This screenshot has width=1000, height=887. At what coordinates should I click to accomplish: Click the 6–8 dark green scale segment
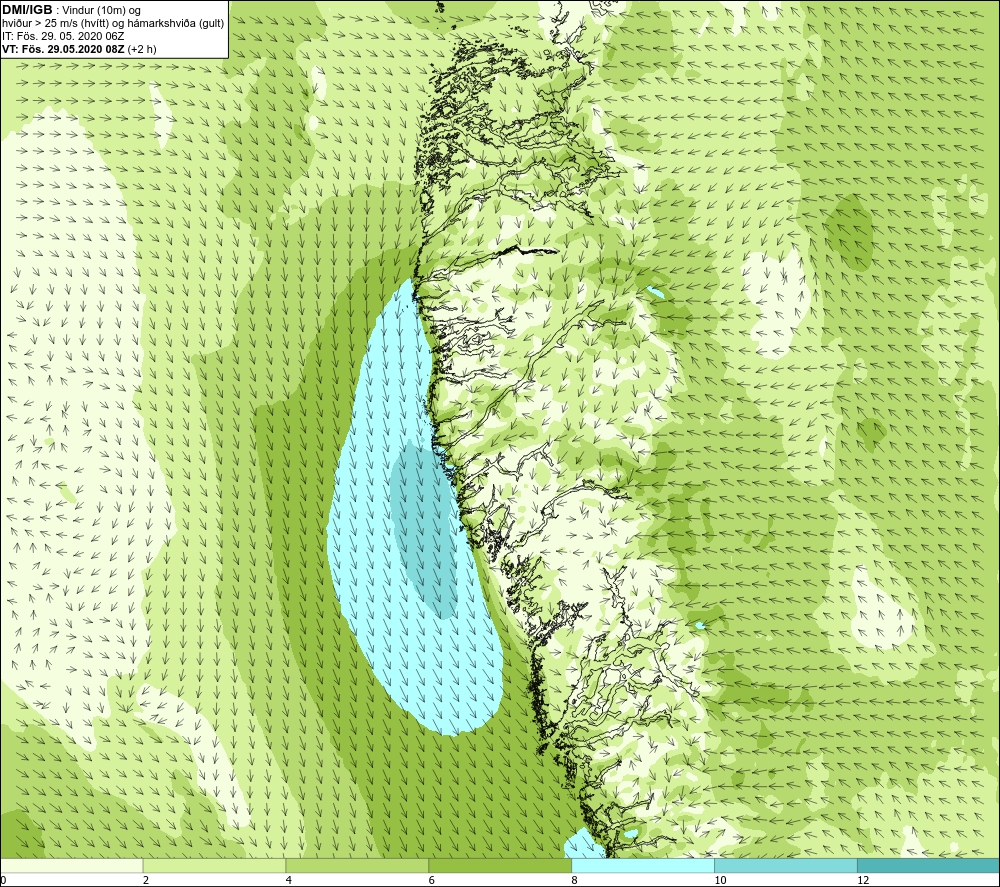(500, 865)
